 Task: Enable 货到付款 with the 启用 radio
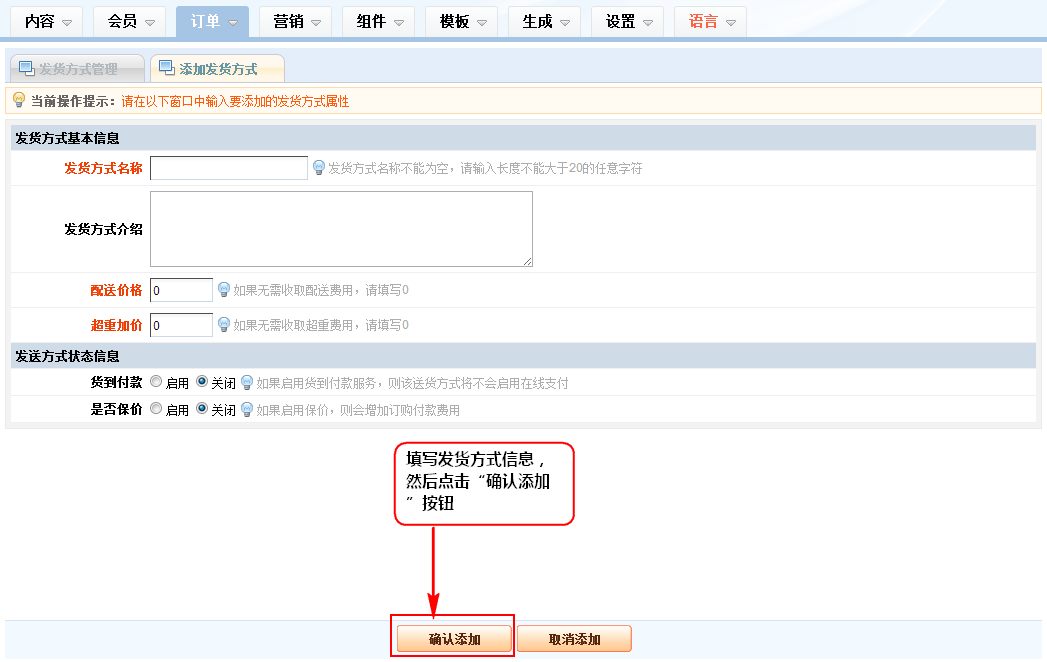pyautogui.click(x=156, y=382)
